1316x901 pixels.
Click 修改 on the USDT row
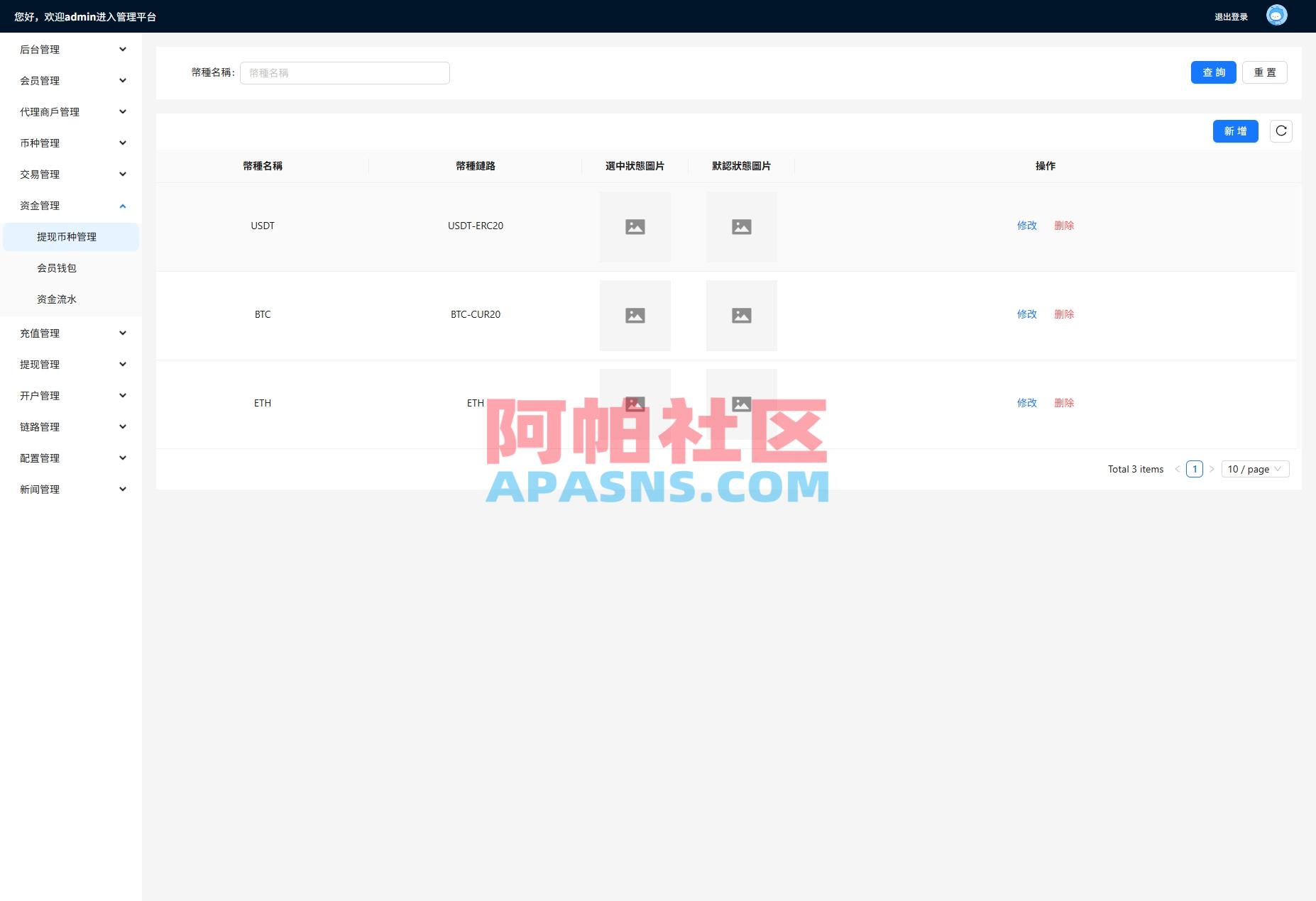[x=1026, y=226]
